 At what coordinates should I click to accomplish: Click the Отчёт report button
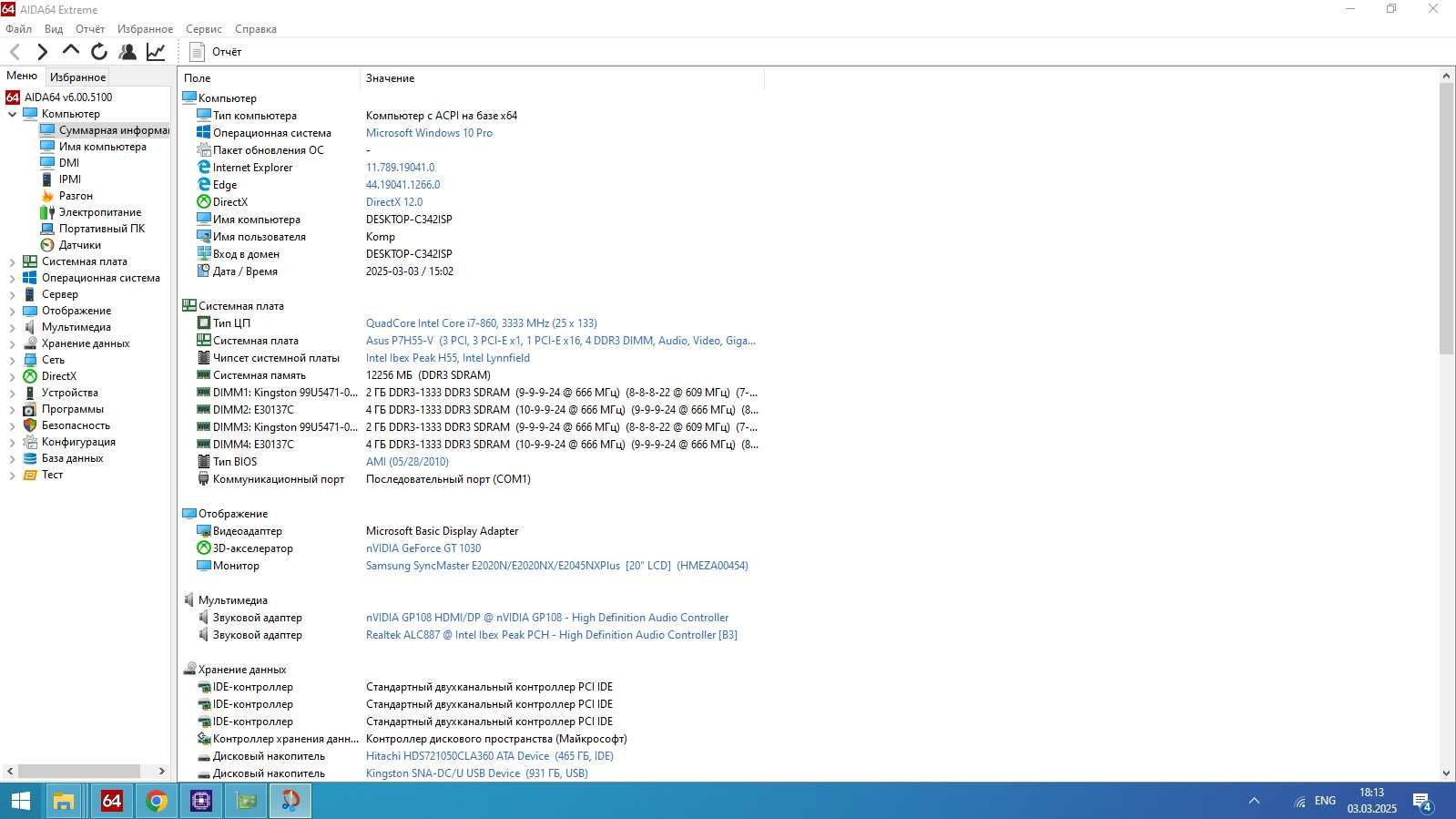[216, 52]
